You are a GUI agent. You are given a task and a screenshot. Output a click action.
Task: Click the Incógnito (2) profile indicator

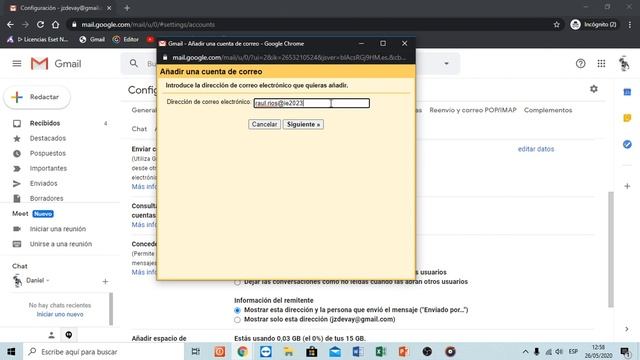(x=594, y=24)
